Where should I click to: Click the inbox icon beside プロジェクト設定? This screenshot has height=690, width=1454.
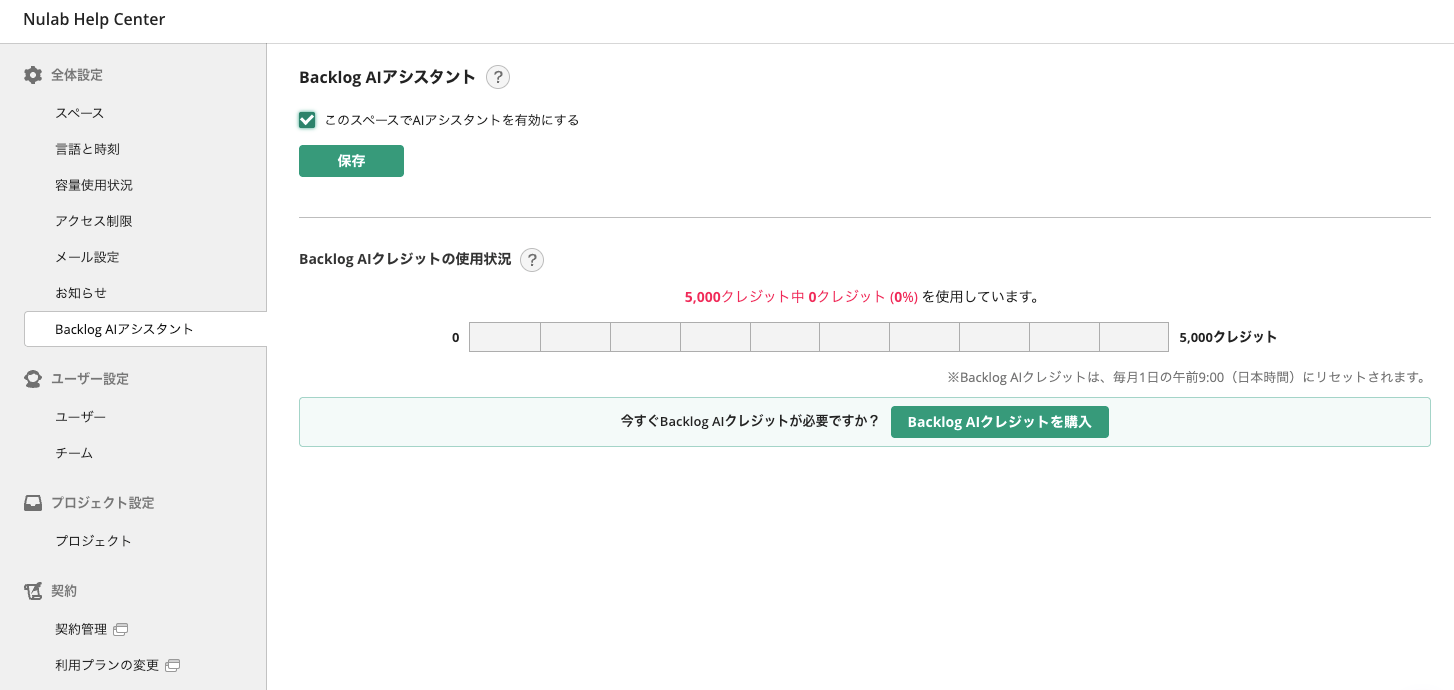pos(33,503)
